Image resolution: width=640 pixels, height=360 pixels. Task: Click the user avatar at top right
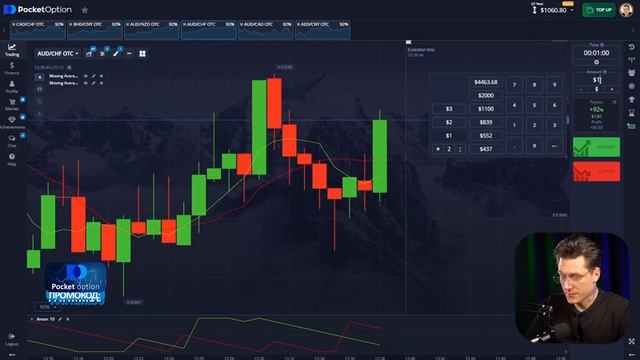[x=626, y=10]
